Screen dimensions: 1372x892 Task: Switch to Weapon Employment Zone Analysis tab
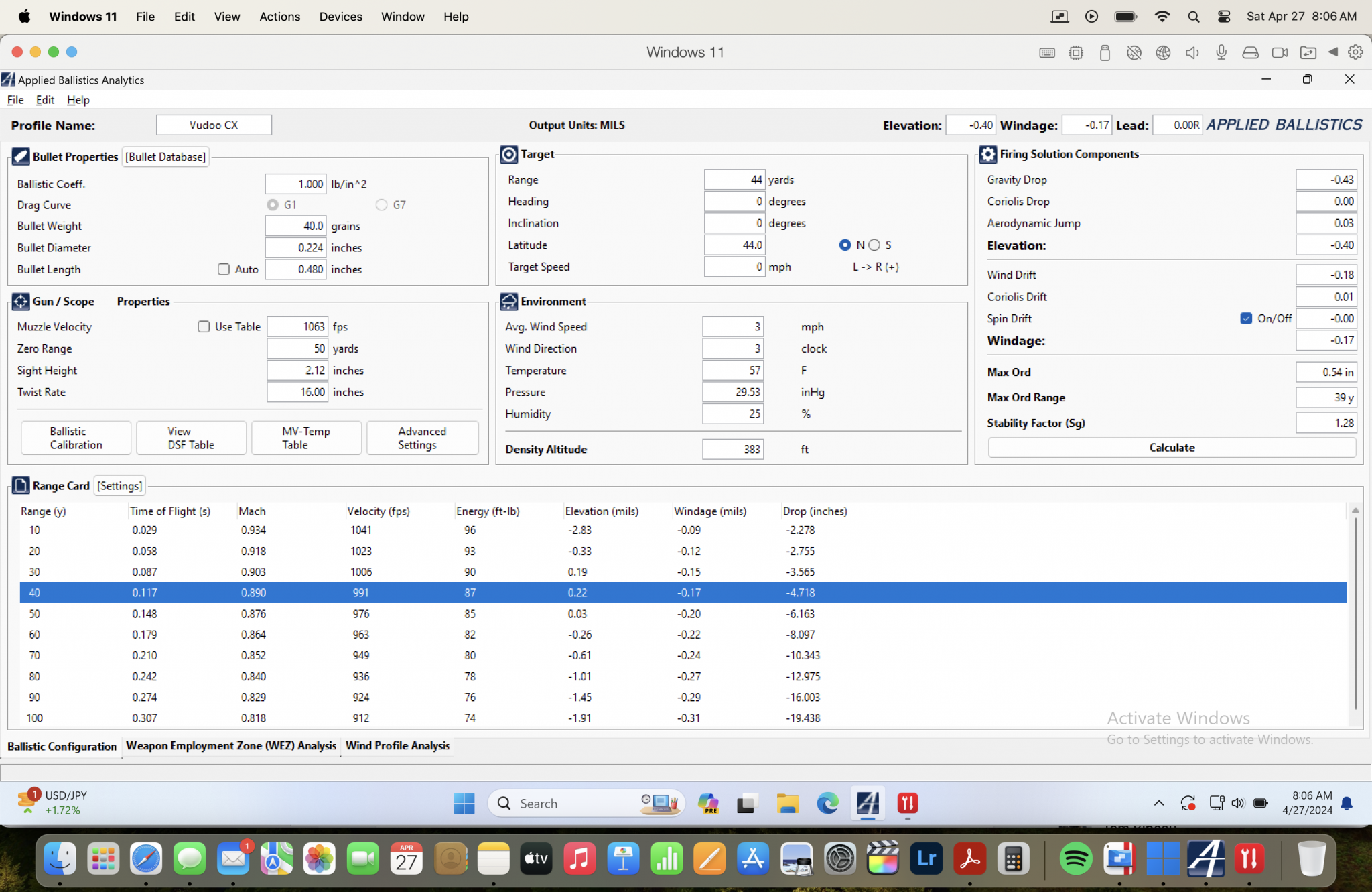[231, 746]
